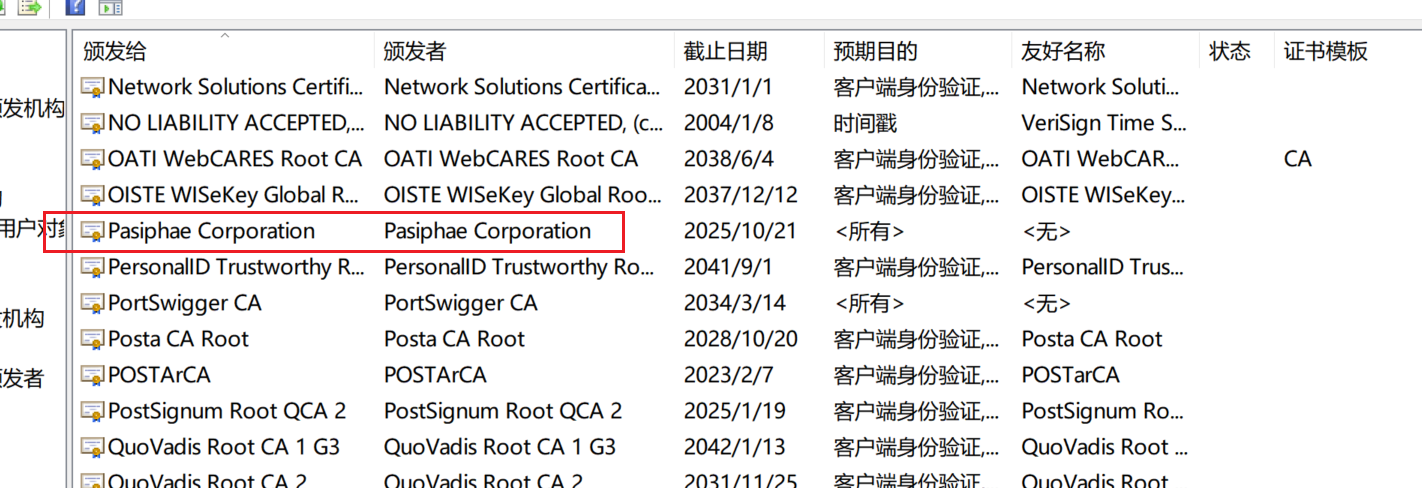Select PostSignum Root QCA 2 in 颁发者 column
The width and height of the screenshot is (1422, 488).
click(x=503, y=412)
